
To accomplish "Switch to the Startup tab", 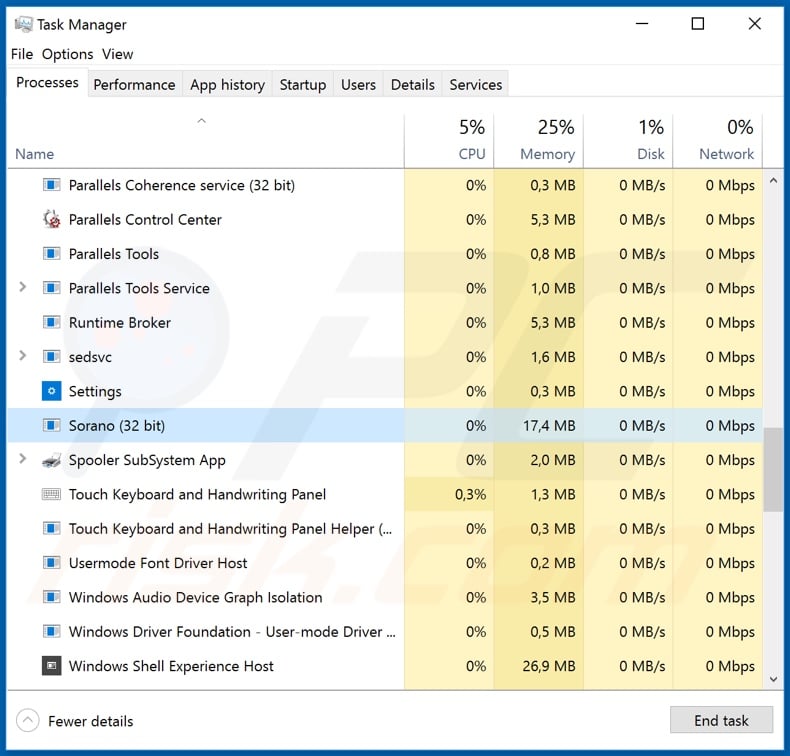I will pyautogui.click(x=303, y=85).
